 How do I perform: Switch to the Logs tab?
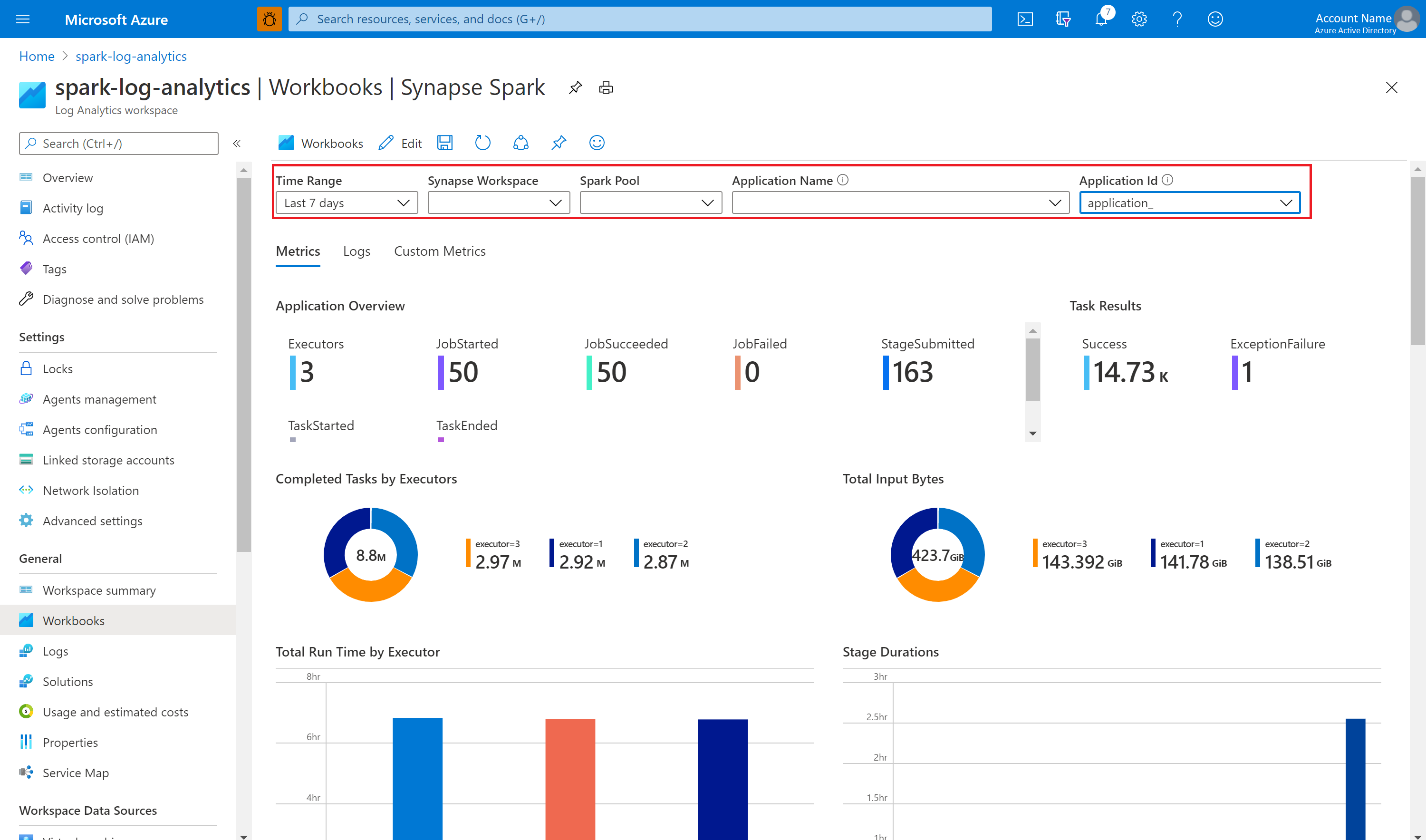coord(355,250)
